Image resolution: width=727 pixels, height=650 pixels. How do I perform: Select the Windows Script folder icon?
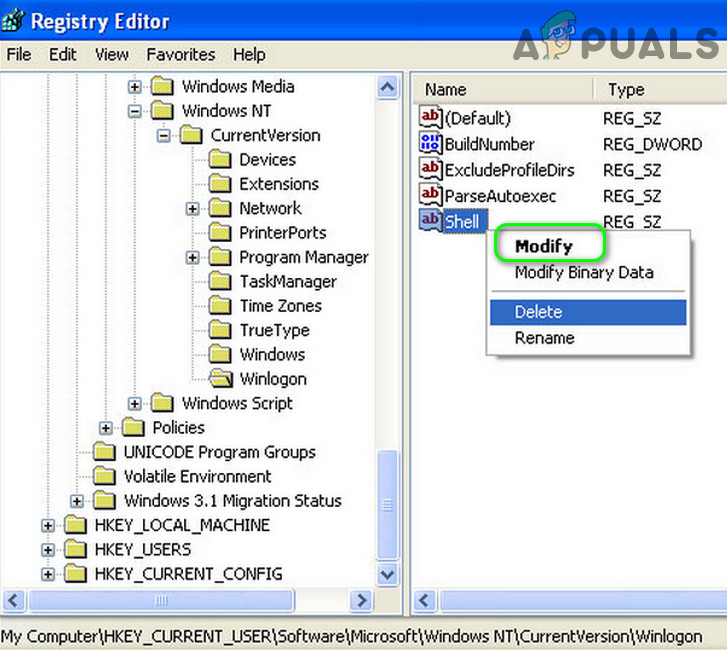click(x=163, y=403)
